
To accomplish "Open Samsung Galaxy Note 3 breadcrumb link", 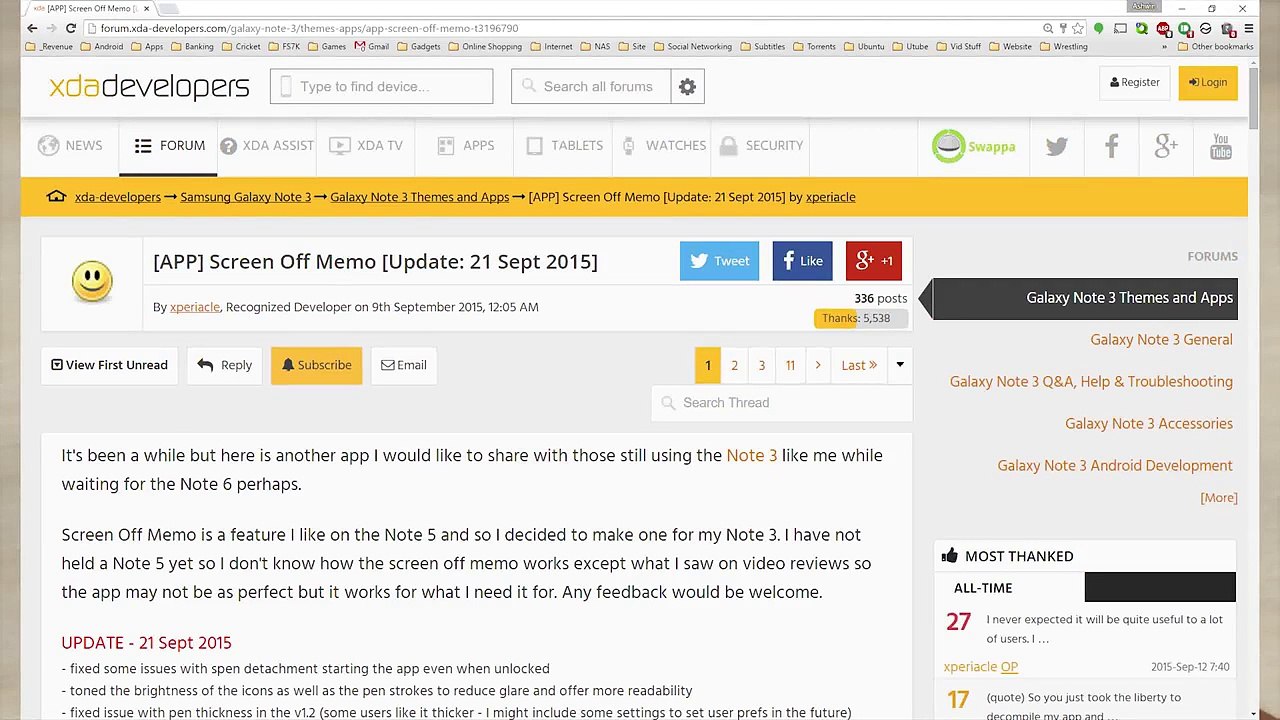I will click(245, 197).
